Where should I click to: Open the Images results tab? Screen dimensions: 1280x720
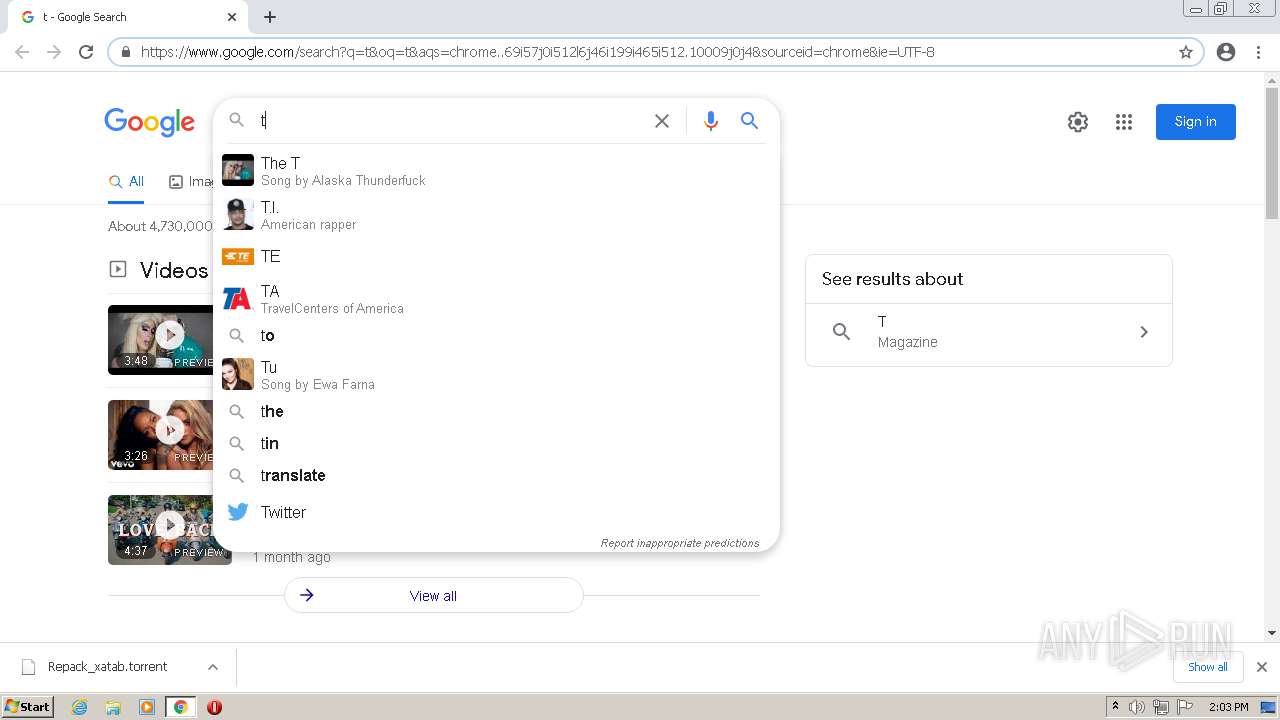click(191, 182)
